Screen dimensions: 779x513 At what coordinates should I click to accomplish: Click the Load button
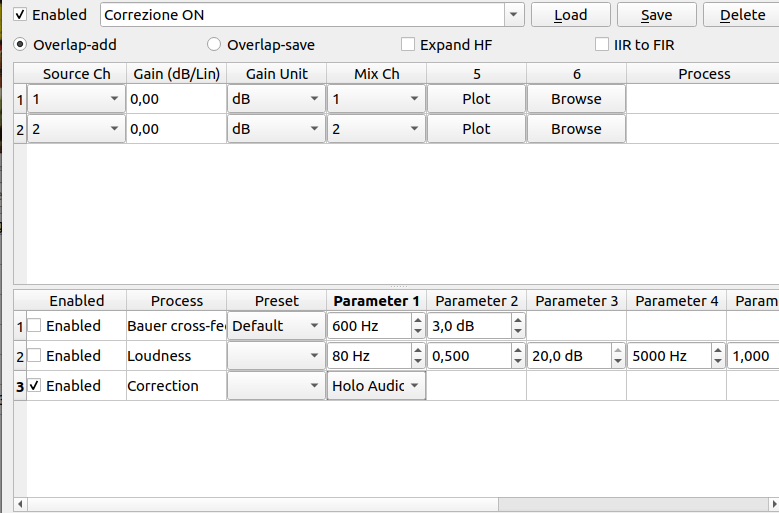(x=570, y=15)
